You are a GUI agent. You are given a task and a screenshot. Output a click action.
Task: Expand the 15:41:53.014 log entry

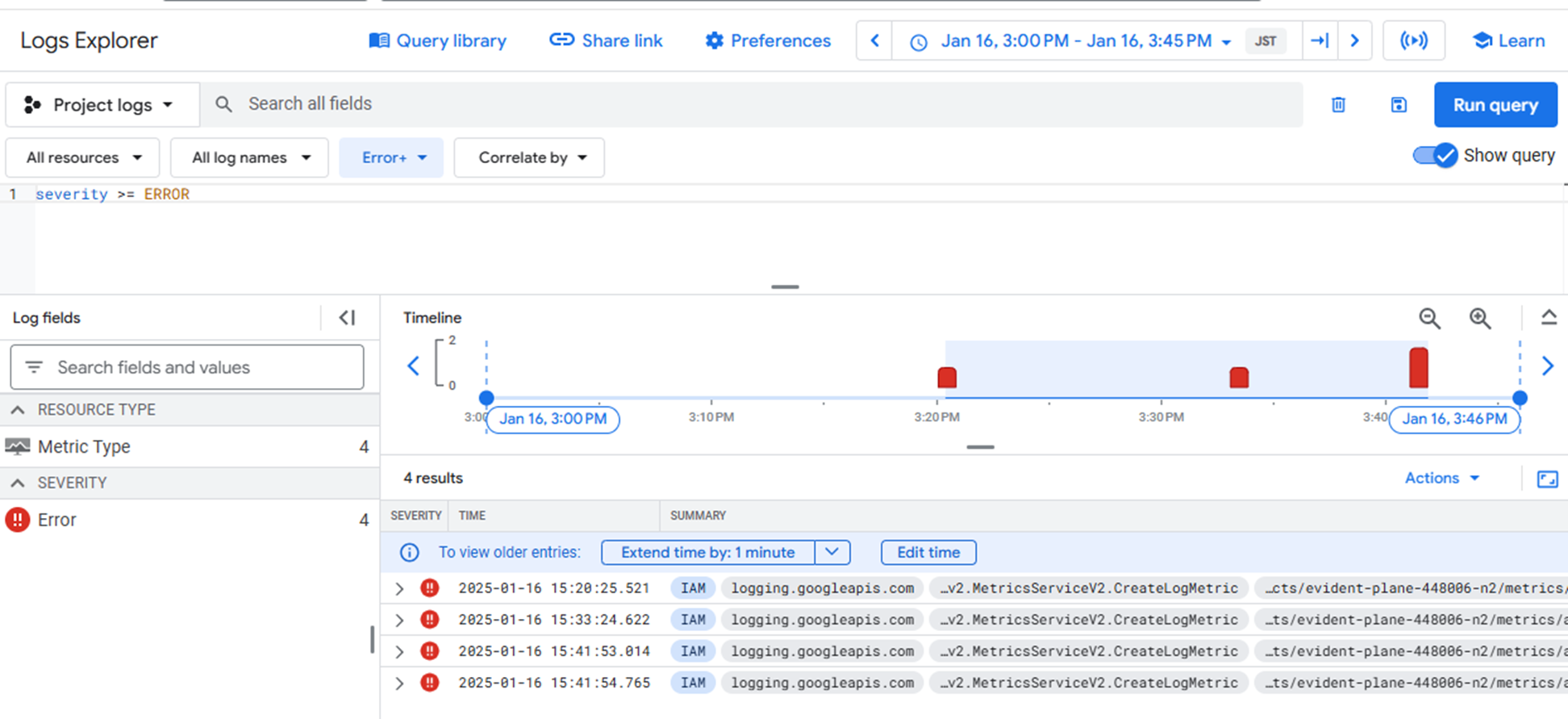[x=399, y=651]
